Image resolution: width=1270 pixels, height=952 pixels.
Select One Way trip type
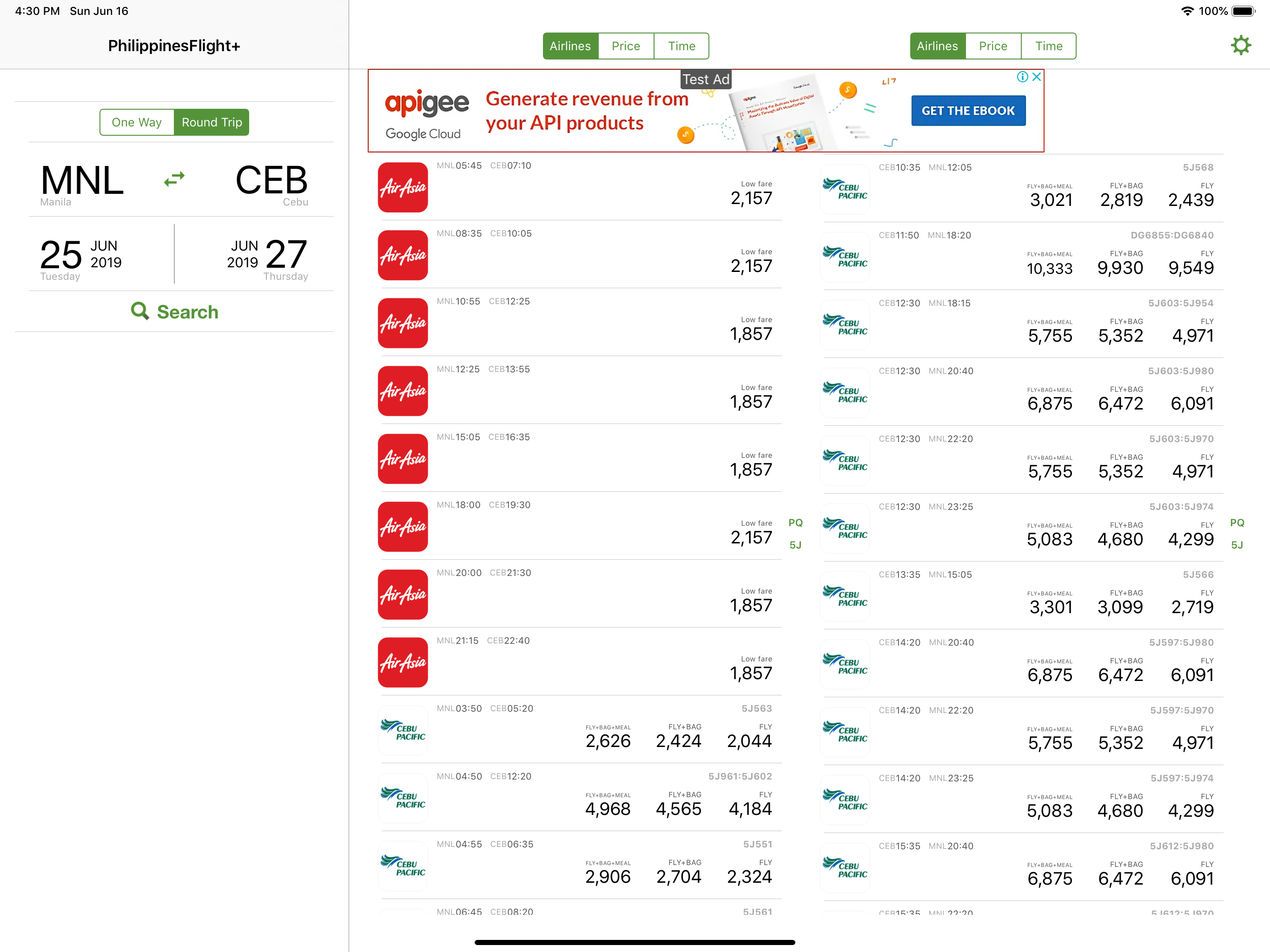click(137, 122)
